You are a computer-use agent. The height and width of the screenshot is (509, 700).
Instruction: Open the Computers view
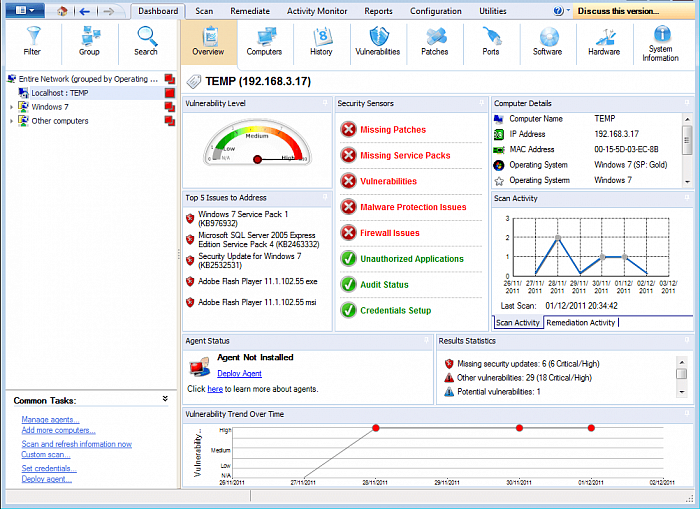coord(264,41)
